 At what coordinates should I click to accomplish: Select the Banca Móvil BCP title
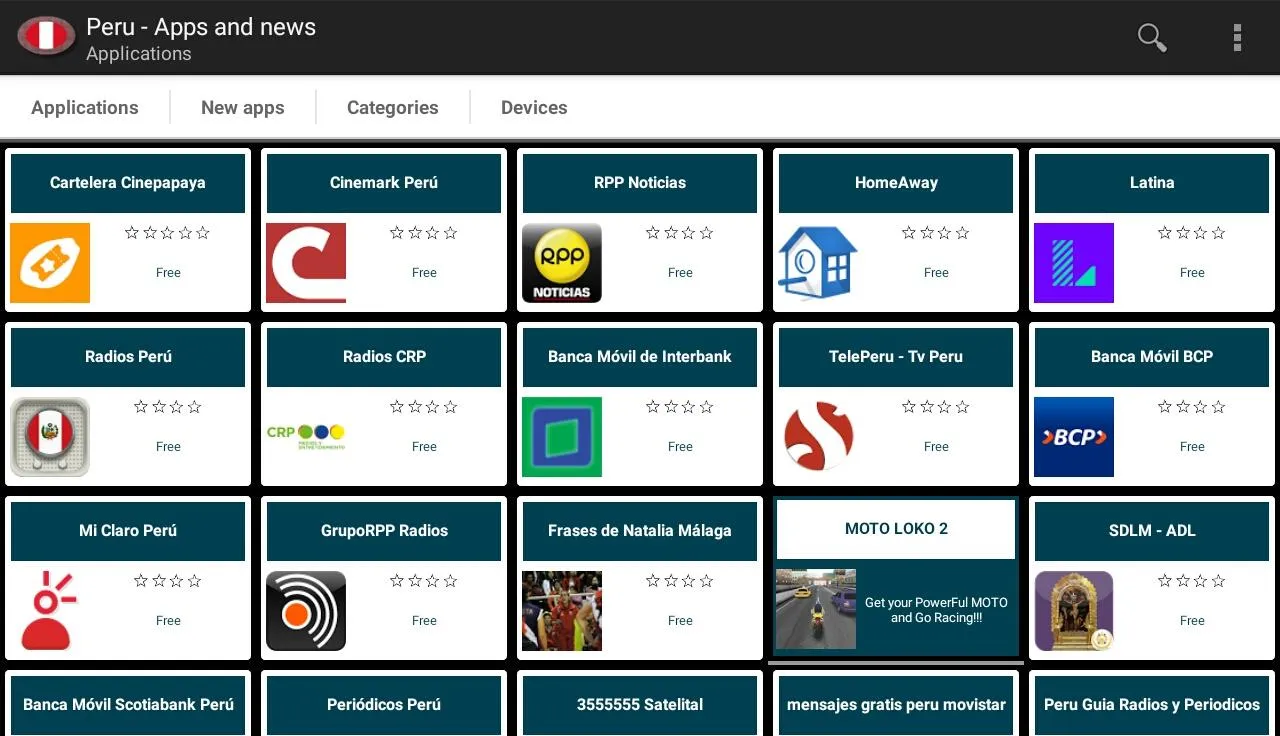1152,357
